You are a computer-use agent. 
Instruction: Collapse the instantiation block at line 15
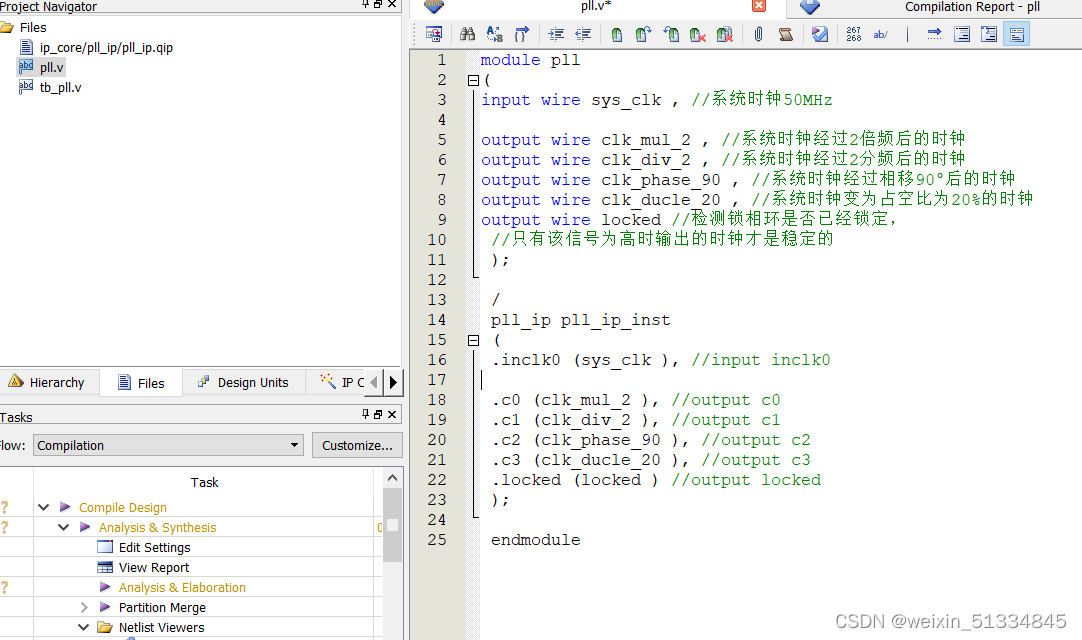(x=473, y=340)
